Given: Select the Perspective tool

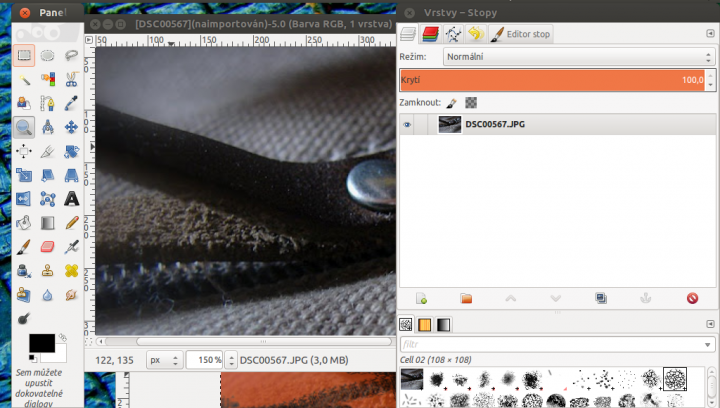Looking at the screenshot, I should click(x=71, y=175).
